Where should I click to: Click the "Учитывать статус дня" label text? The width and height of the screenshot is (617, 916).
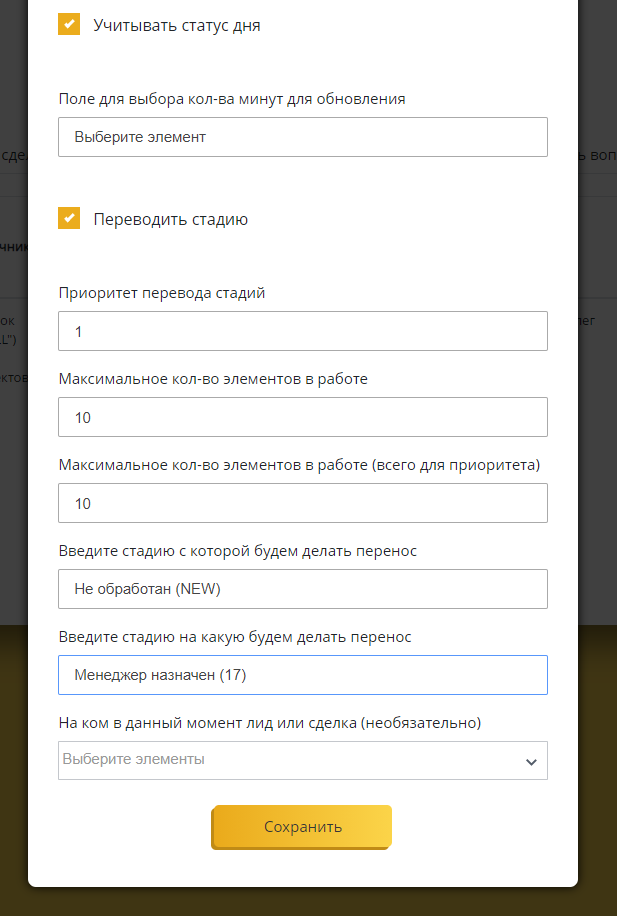177,26
